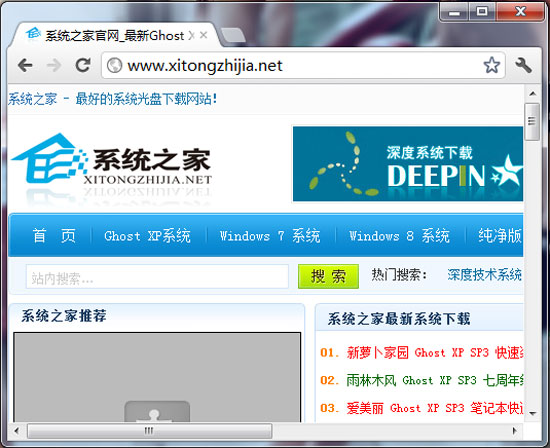The image size is (550, 448).
Task: Minimize the browser window
Action: coord(454,13)
